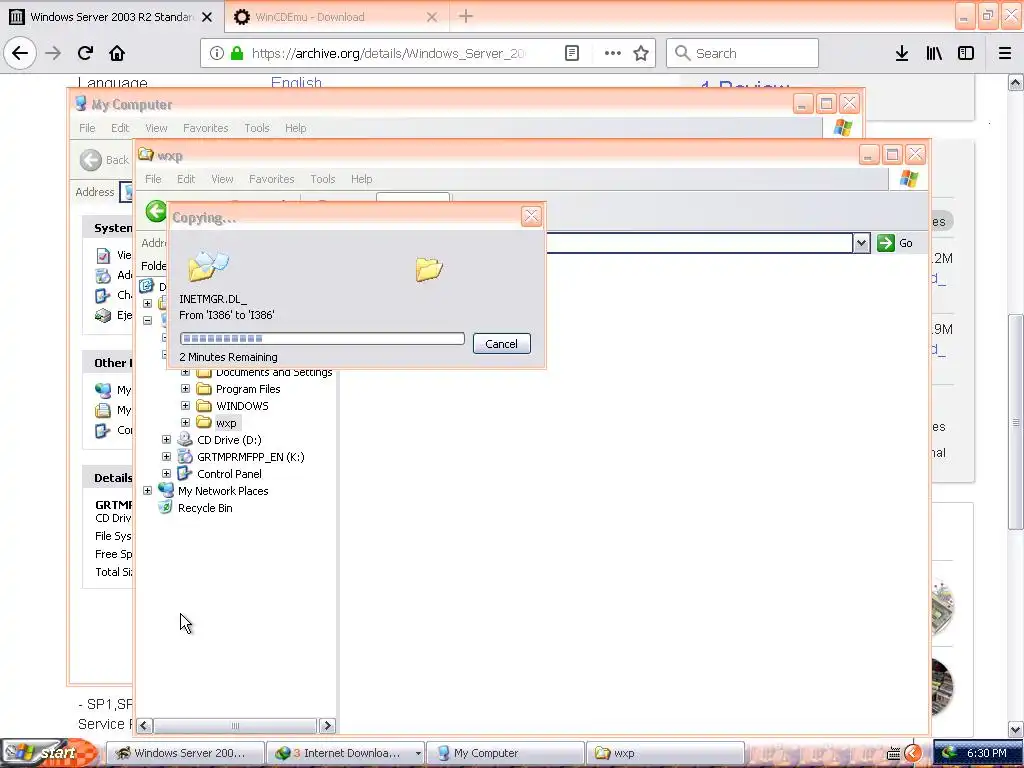Switch to wxp taskbar button
This screenshot has width=1024, height=768.
point(665,753)
